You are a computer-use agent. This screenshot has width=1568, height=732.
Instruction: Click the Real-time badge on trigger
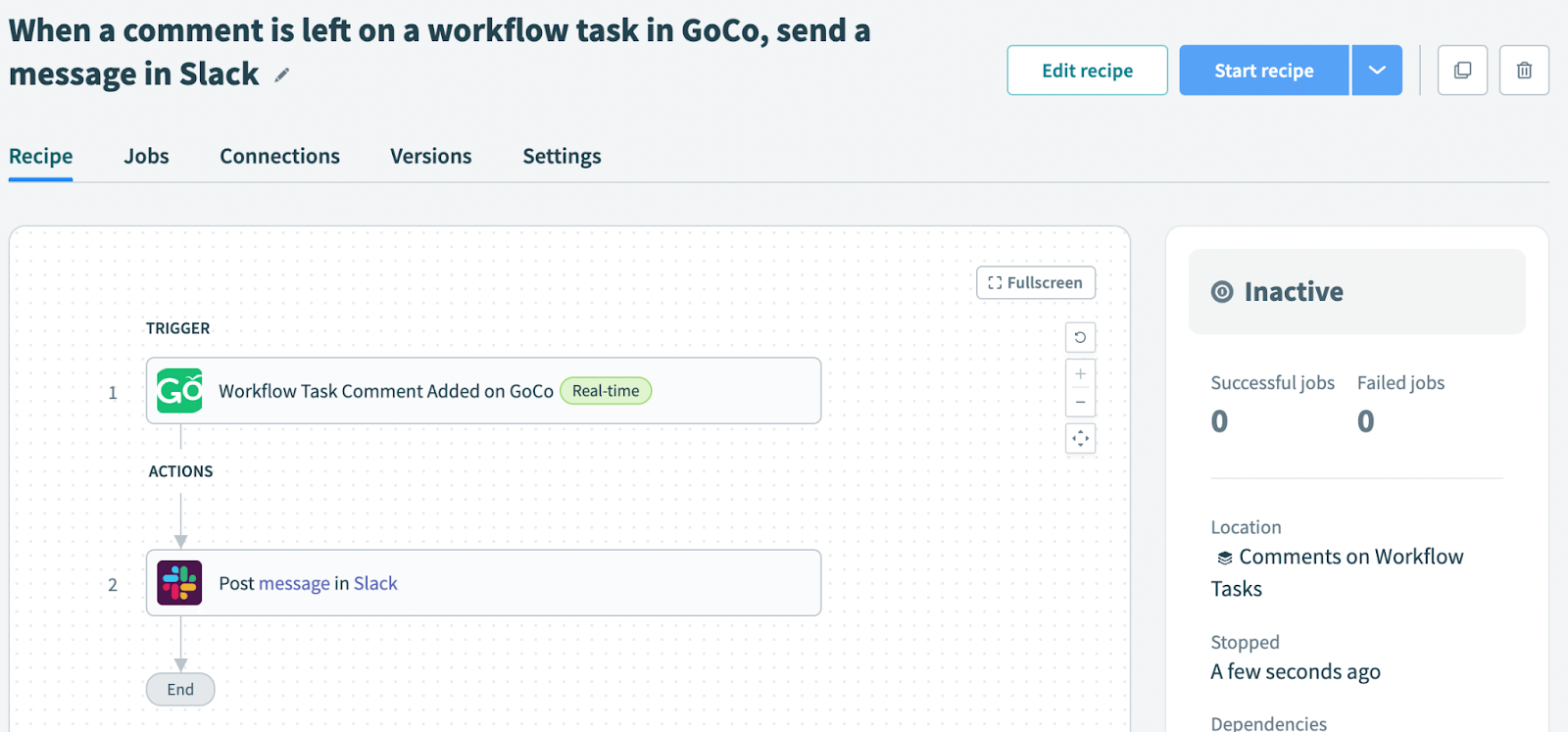click(x=606, y=391)
